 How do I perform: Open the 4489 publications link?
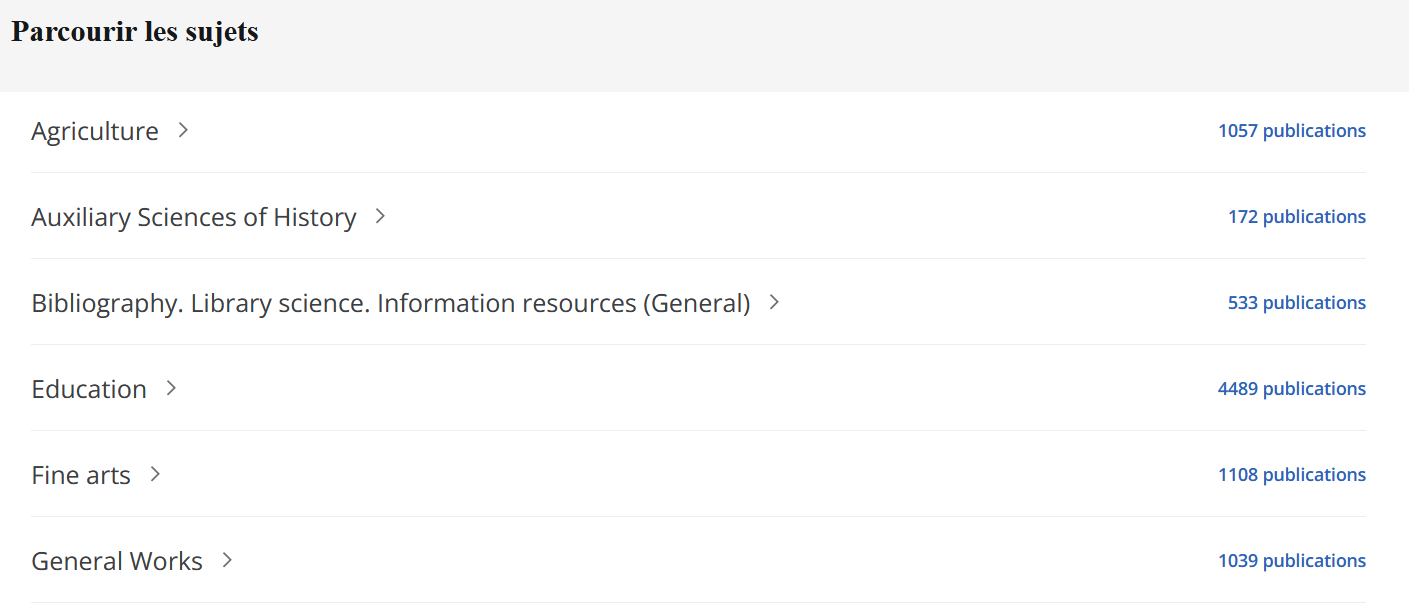pos(1291,389)
